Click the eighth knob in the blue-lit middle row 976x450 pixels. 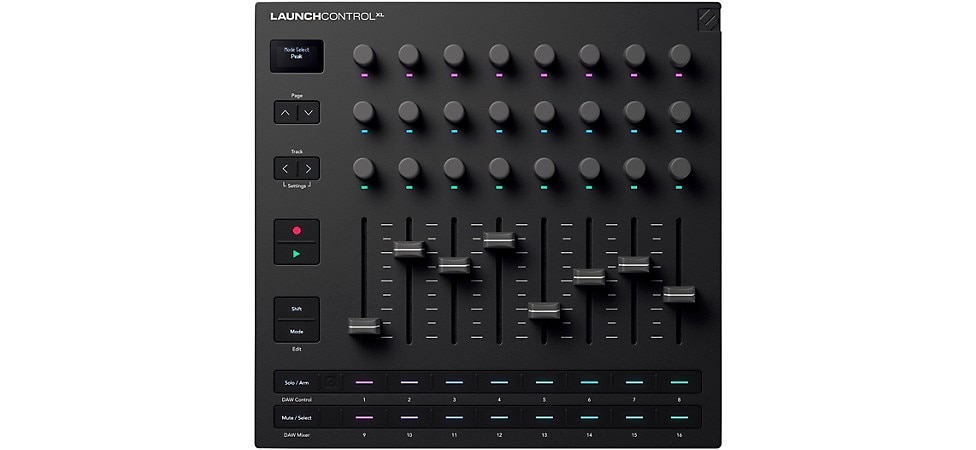679,112
